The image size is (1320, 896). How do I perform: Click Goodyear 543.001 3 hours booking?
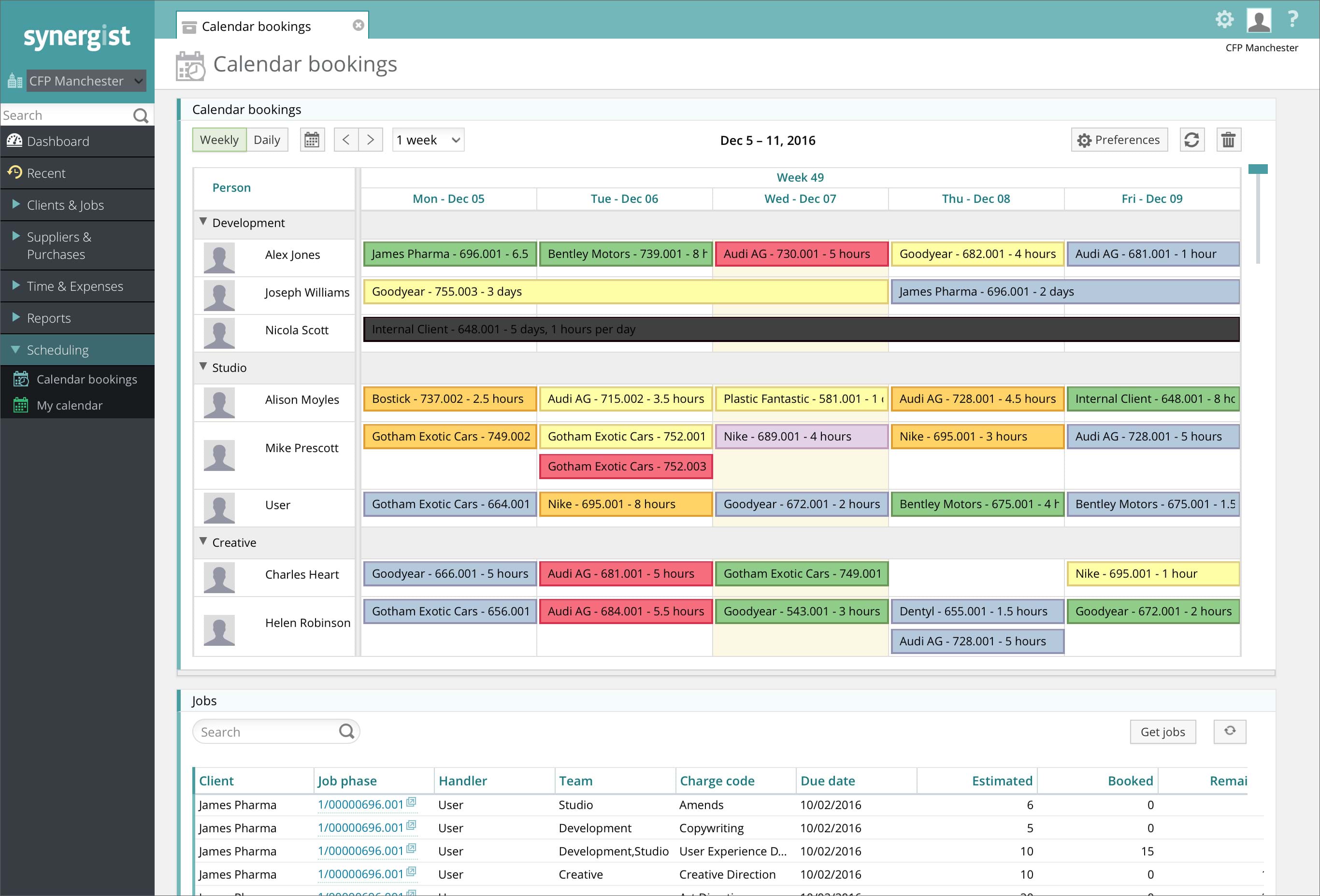[x=801, y=612]
